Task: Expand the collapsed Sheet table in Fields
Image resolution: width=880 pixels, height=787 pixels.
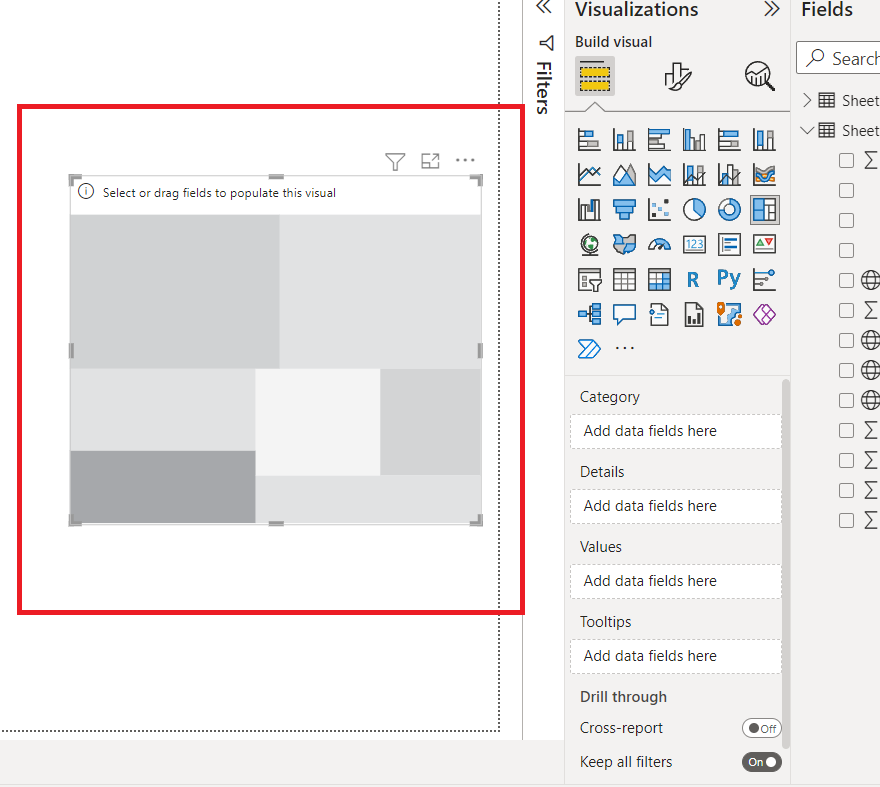Action: [807, 100]
